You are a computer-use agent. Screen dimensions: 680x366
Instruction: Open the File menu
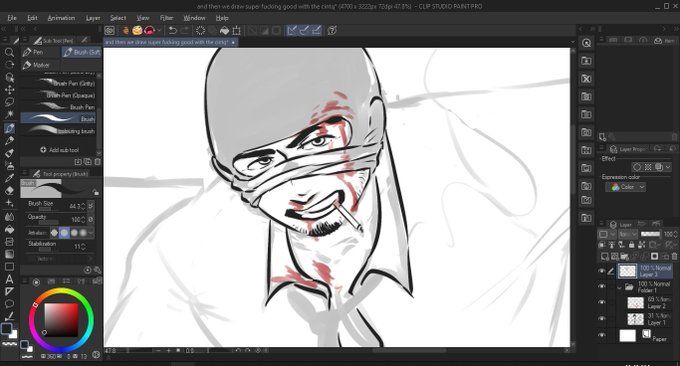[x=12, y=18]
